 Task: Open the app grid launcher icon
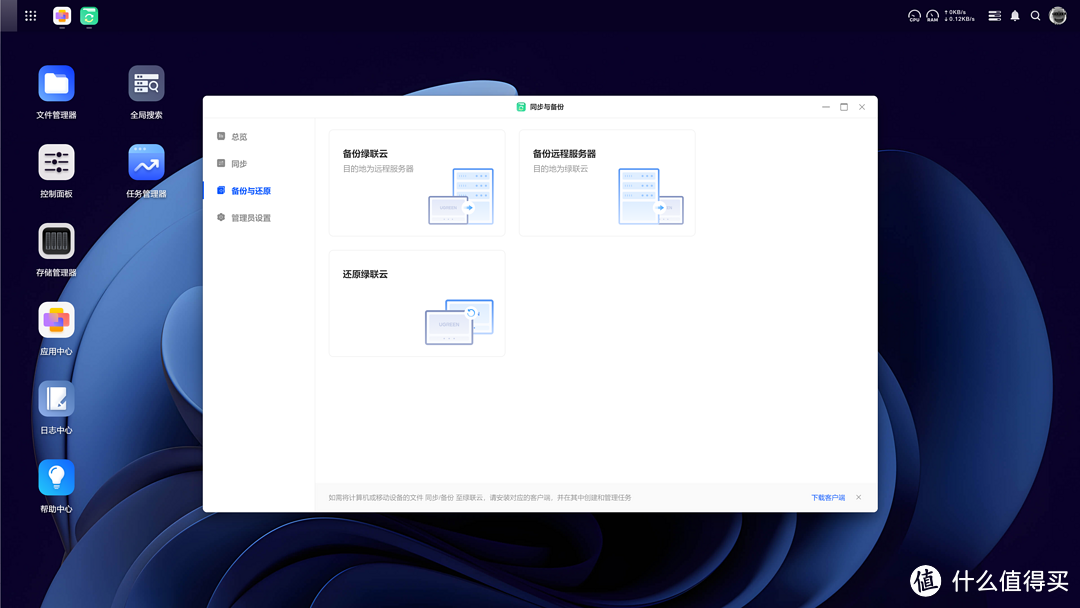(31, 16)
